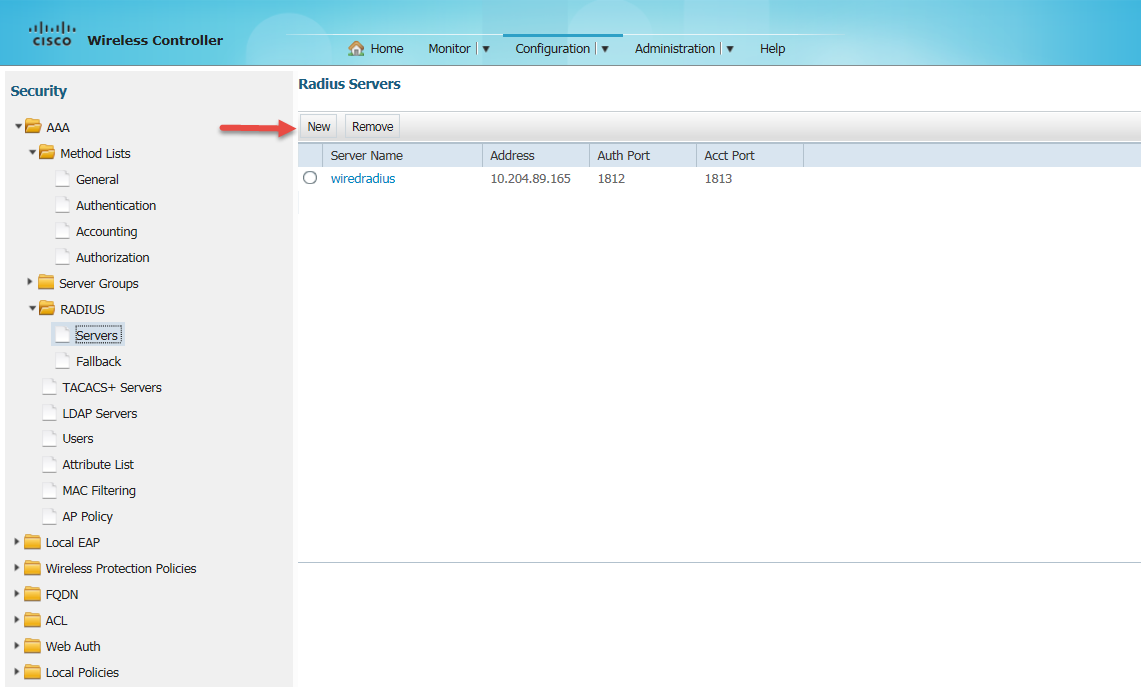Expand the FQDN tree arrow
1141x687 pixels.
16,594
